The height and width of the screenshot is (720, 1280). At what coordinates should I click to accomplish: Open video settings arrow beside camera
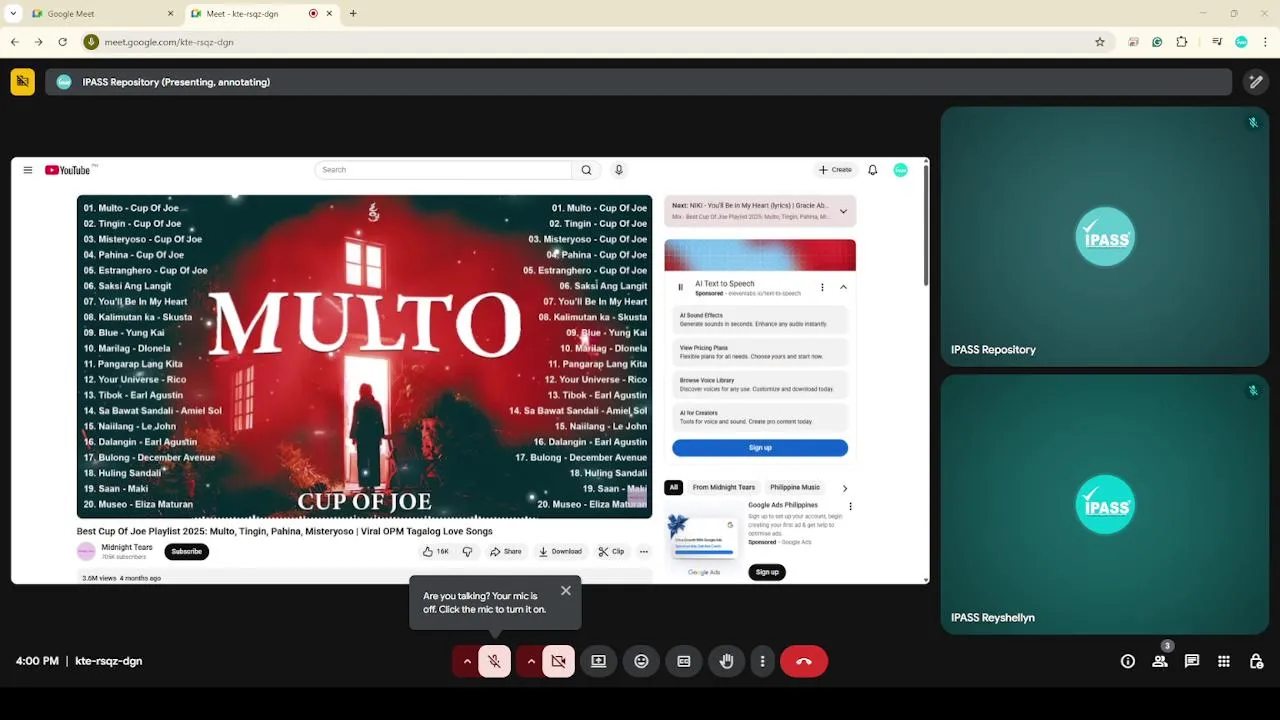click(530, 661)
